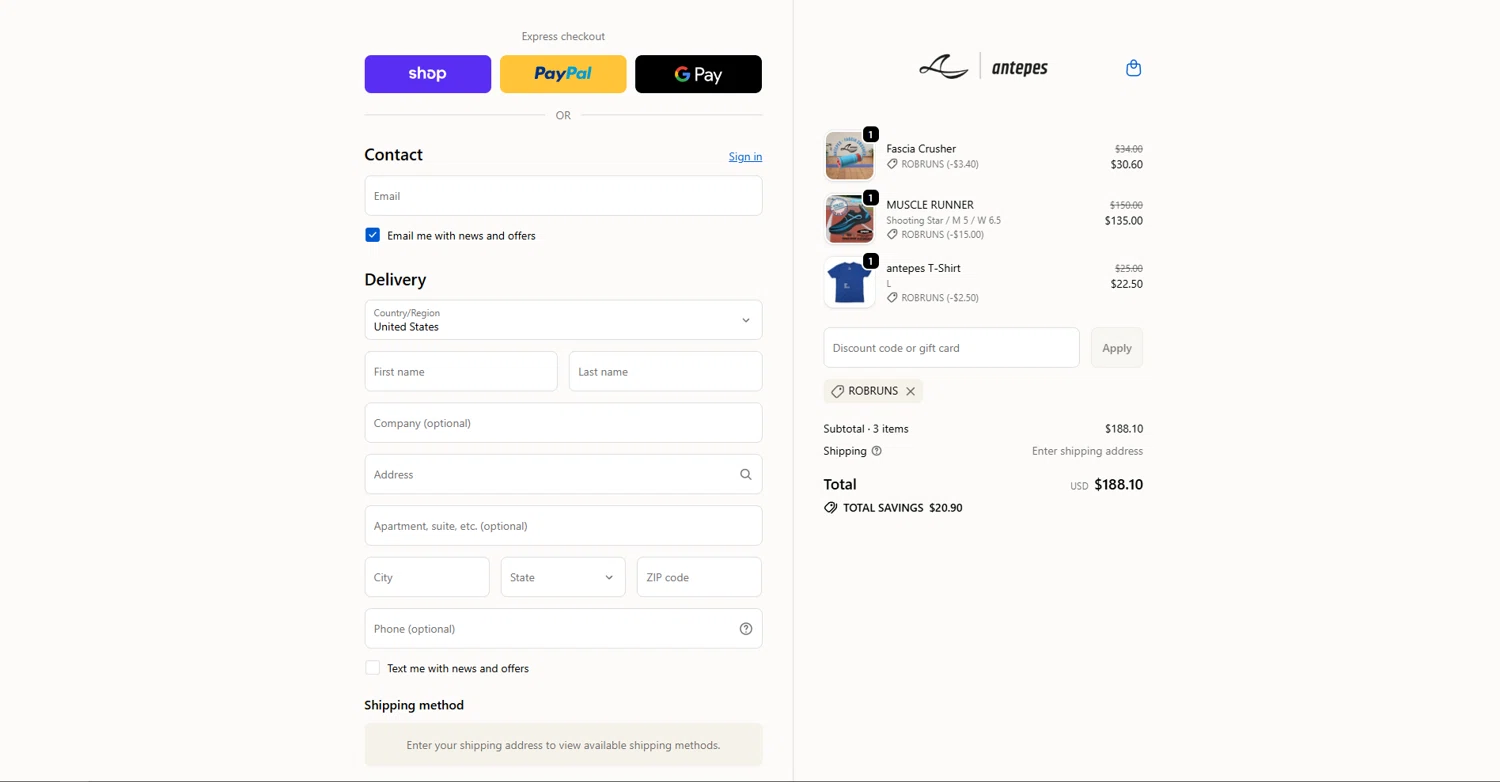1500x782 pixels.
Task: Click the Enter shipping address text
Action: pyautogui.click(x=1087, y=451)
